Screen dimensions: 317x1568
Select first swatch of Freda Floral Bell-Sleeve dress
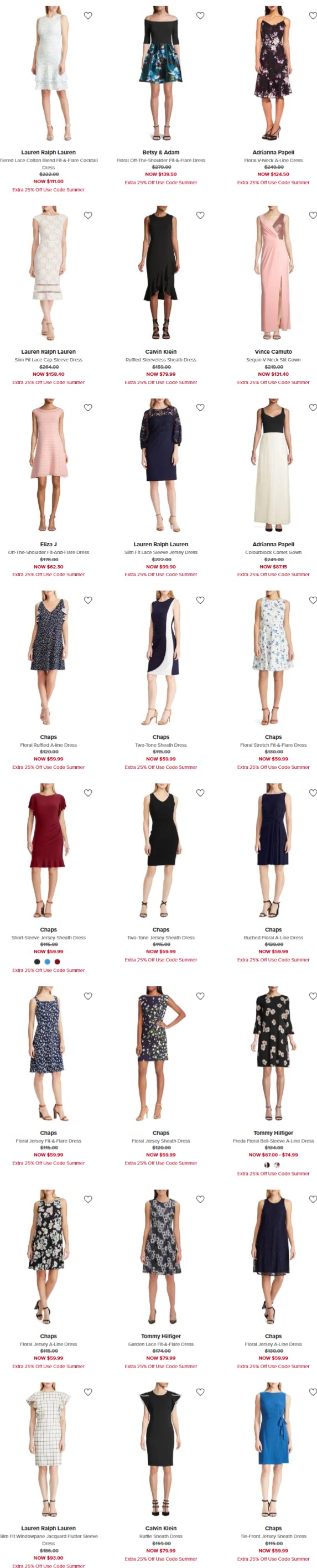267,1165
